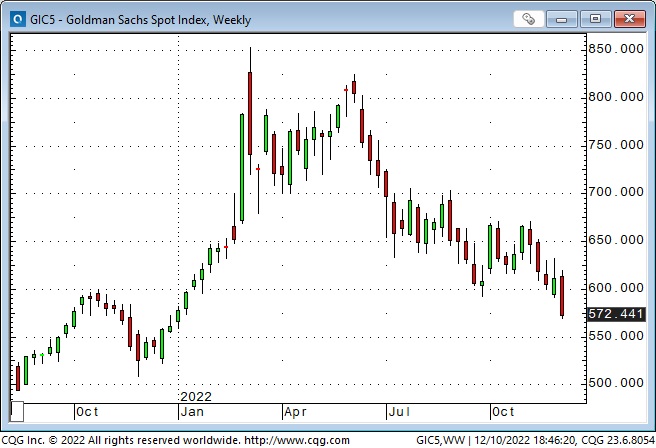Maximize the GIC5 chart window

[x=595, y=19]
